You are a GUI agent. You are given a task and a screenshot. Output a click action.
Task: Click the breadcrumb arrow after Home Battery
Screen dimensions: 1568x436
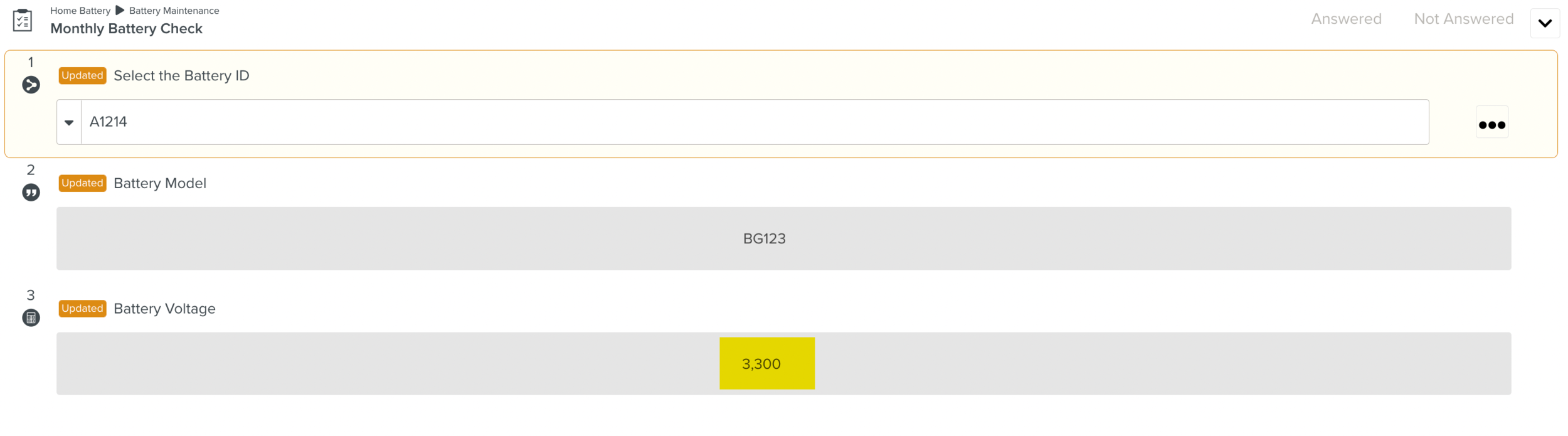tap(120, 11)
